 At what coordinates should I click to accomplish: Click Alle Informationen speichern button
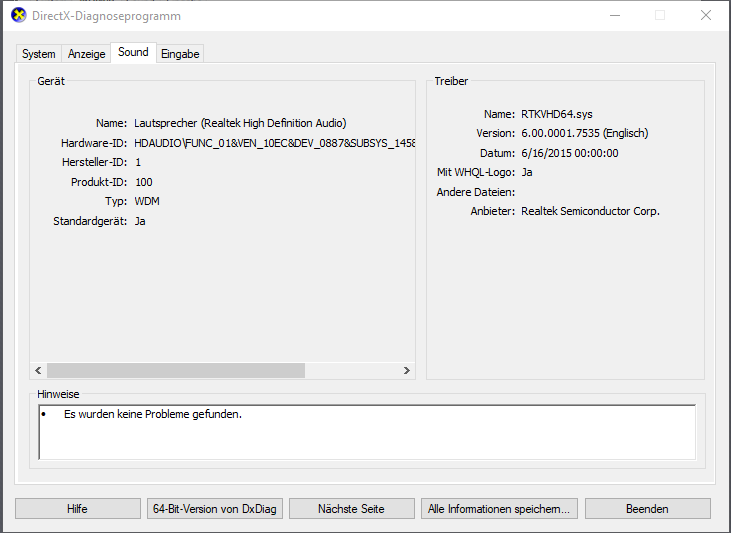(499, 509)
